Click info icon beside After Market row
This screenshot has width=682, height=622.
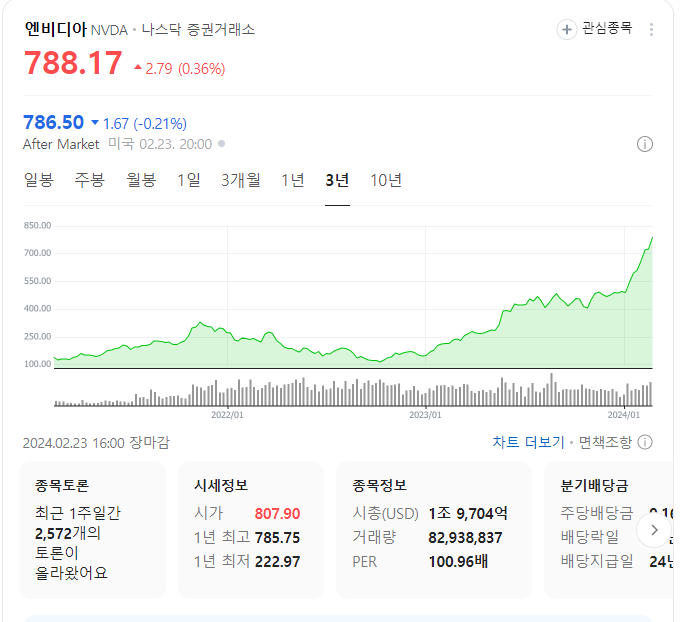click(x=645, y=144)
